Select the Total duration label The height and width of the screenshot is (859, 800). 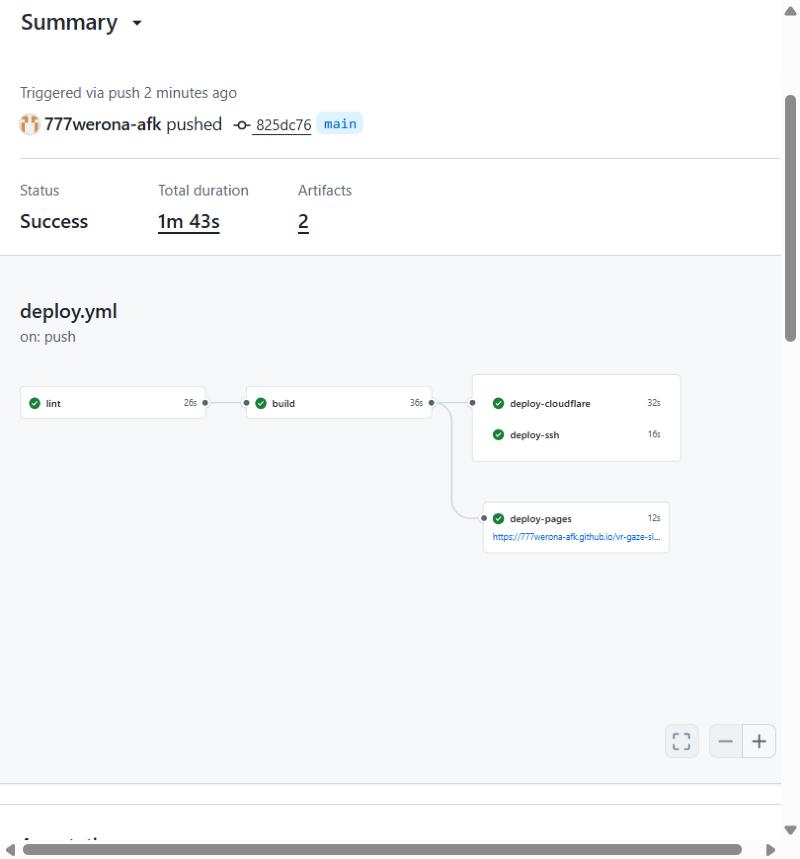(203, 190)
